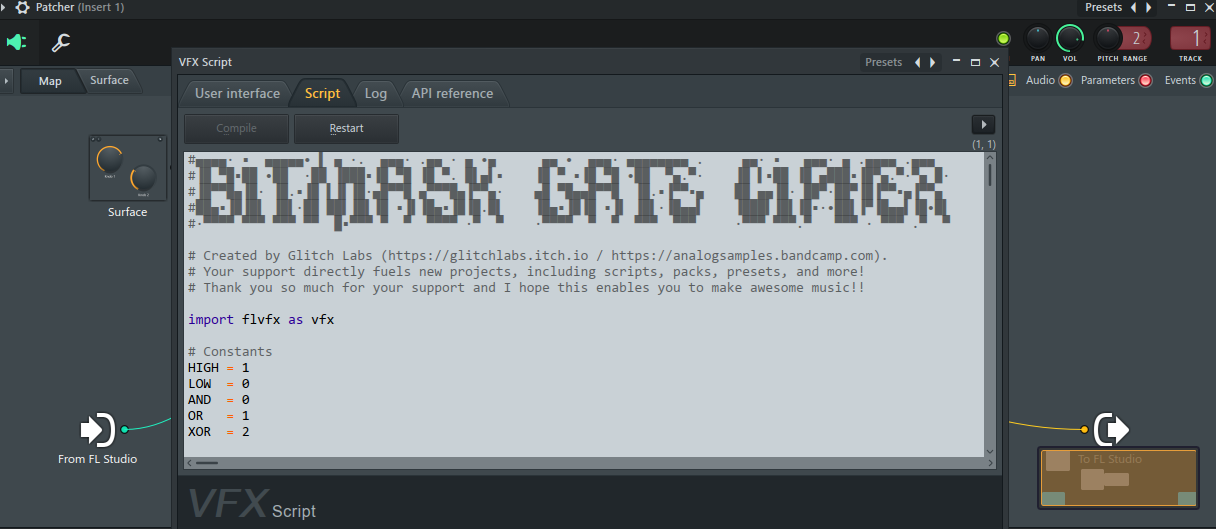Select the Surface module thumbnail
Screen dimensions: 1216x529
click(x=127, y=168)
